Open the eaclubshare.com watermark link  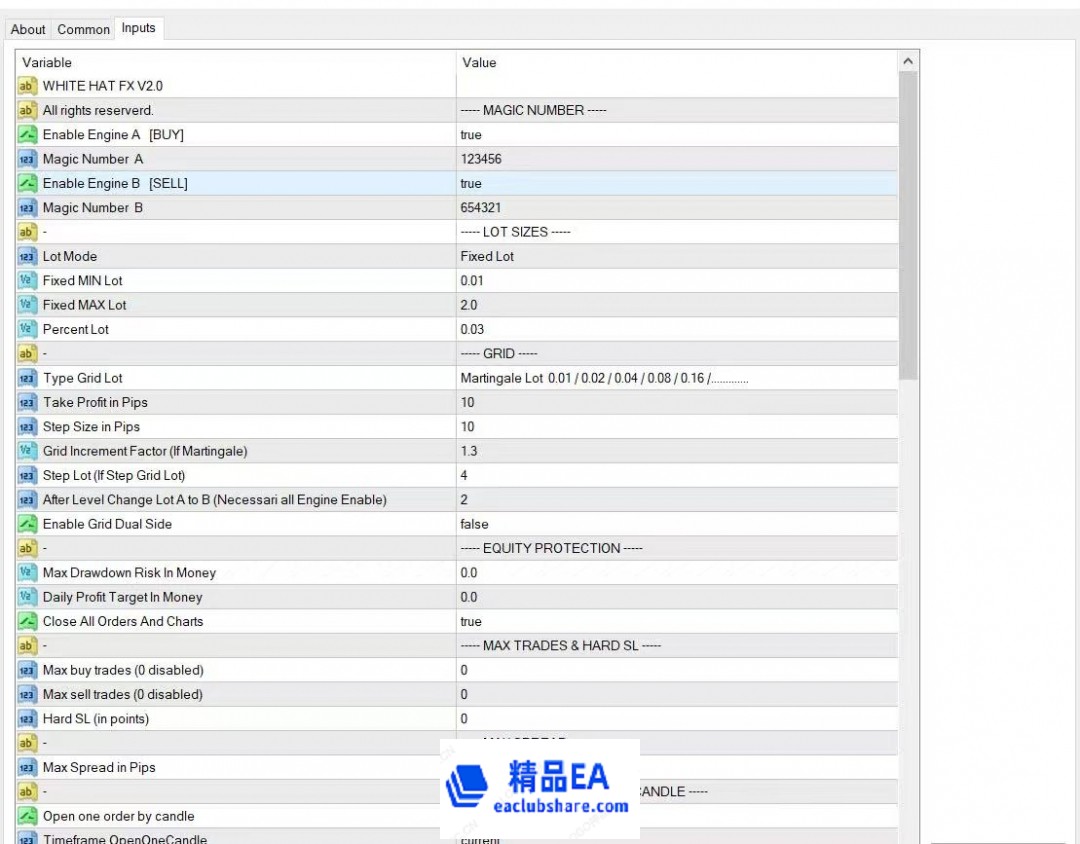560,806
